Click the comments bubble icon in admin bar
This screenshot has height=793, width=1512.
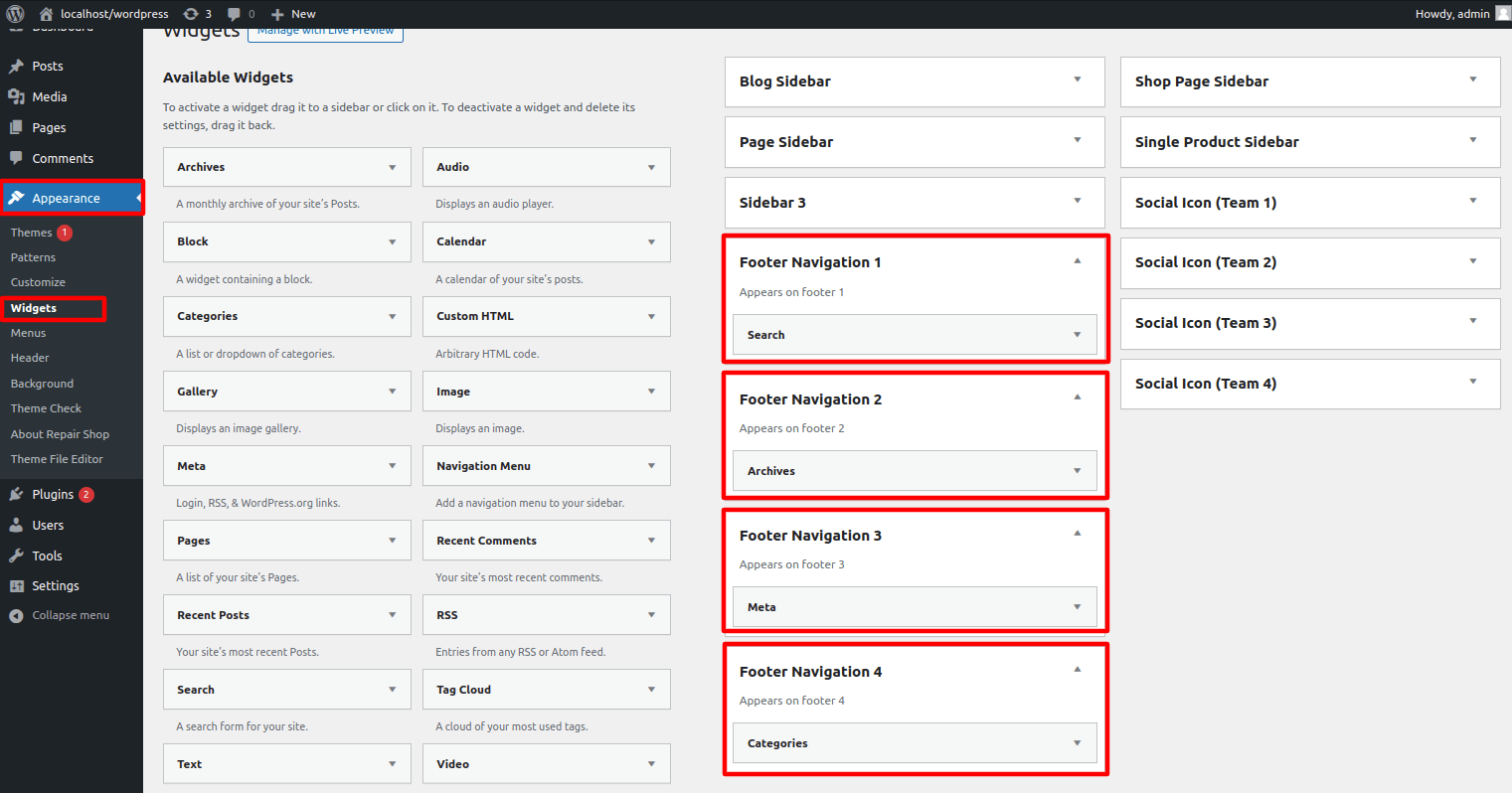pos(235,14)
